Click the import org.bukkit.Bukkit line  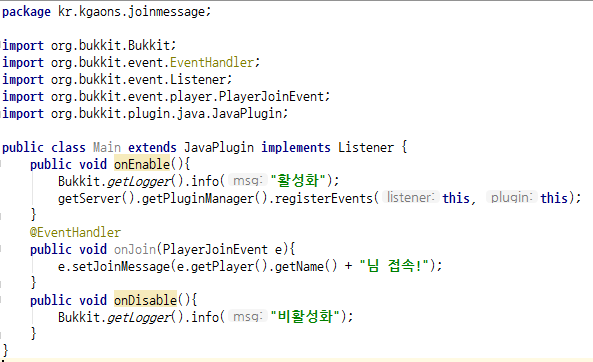(89, 46)
